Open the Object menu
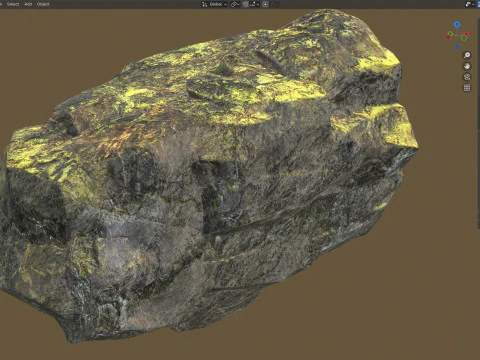480x360 pixels. (43, 4)
